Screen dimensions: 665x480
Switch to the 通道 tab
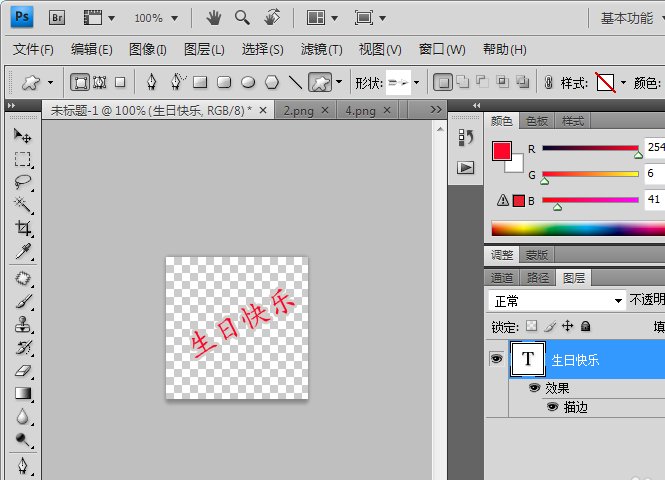(503, 277)
